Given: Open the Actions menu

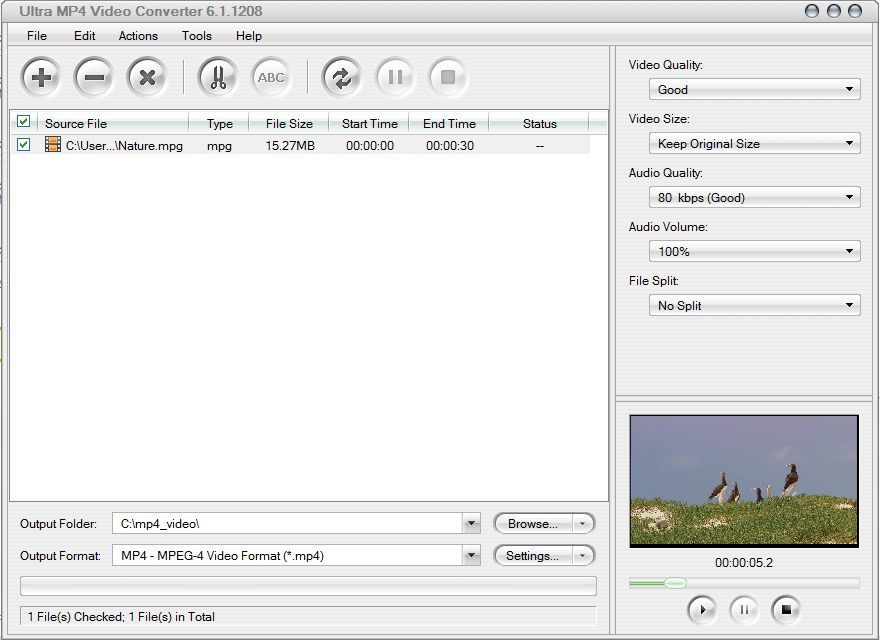Looking at the screenshot, I should coord(137,36).
